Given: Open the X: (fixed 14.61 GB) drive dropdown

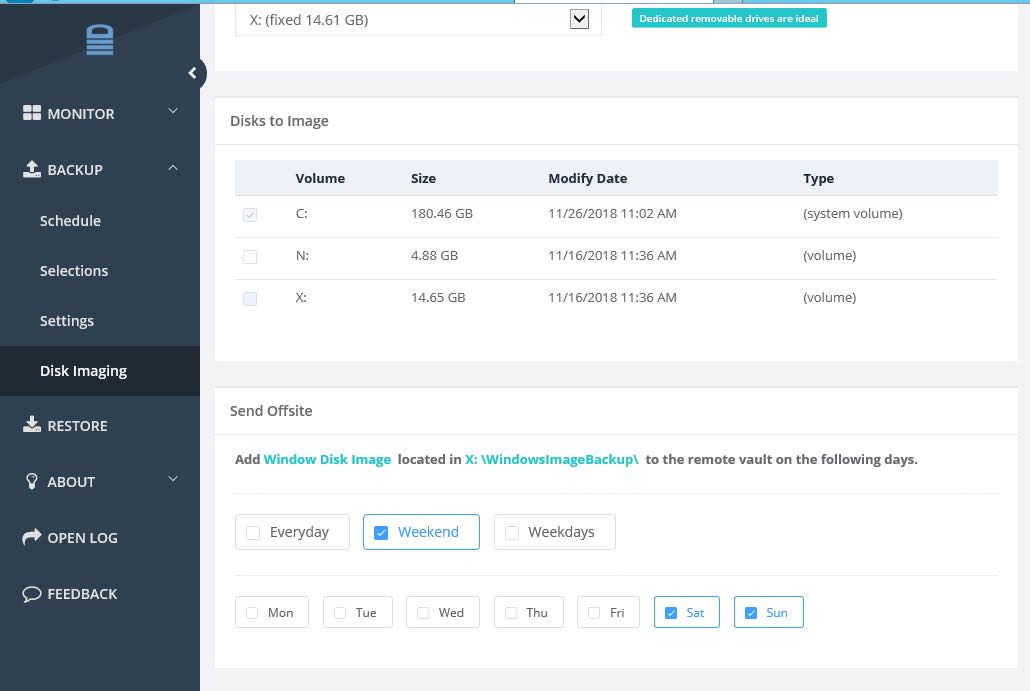Looking at the screenshot, I should point(418,20).
